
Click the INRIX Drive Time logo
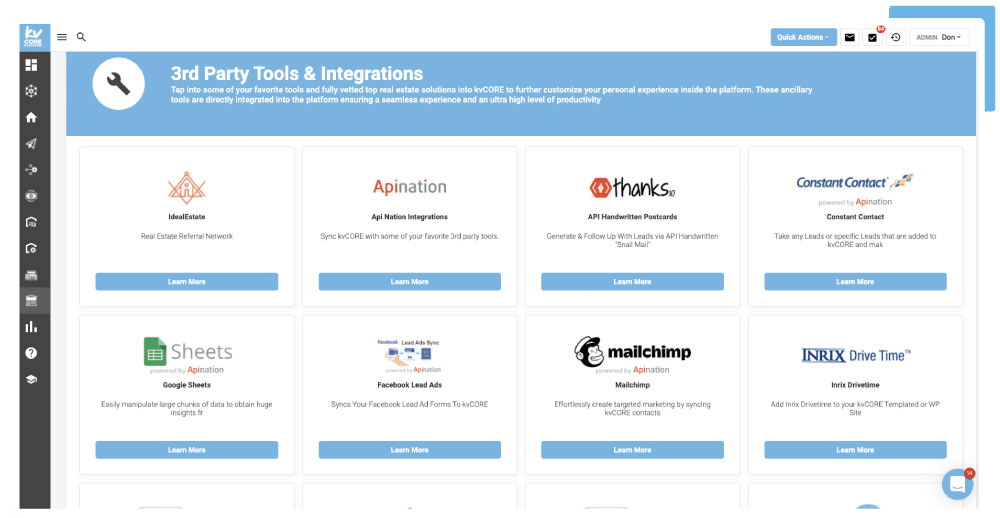[856, 355]
